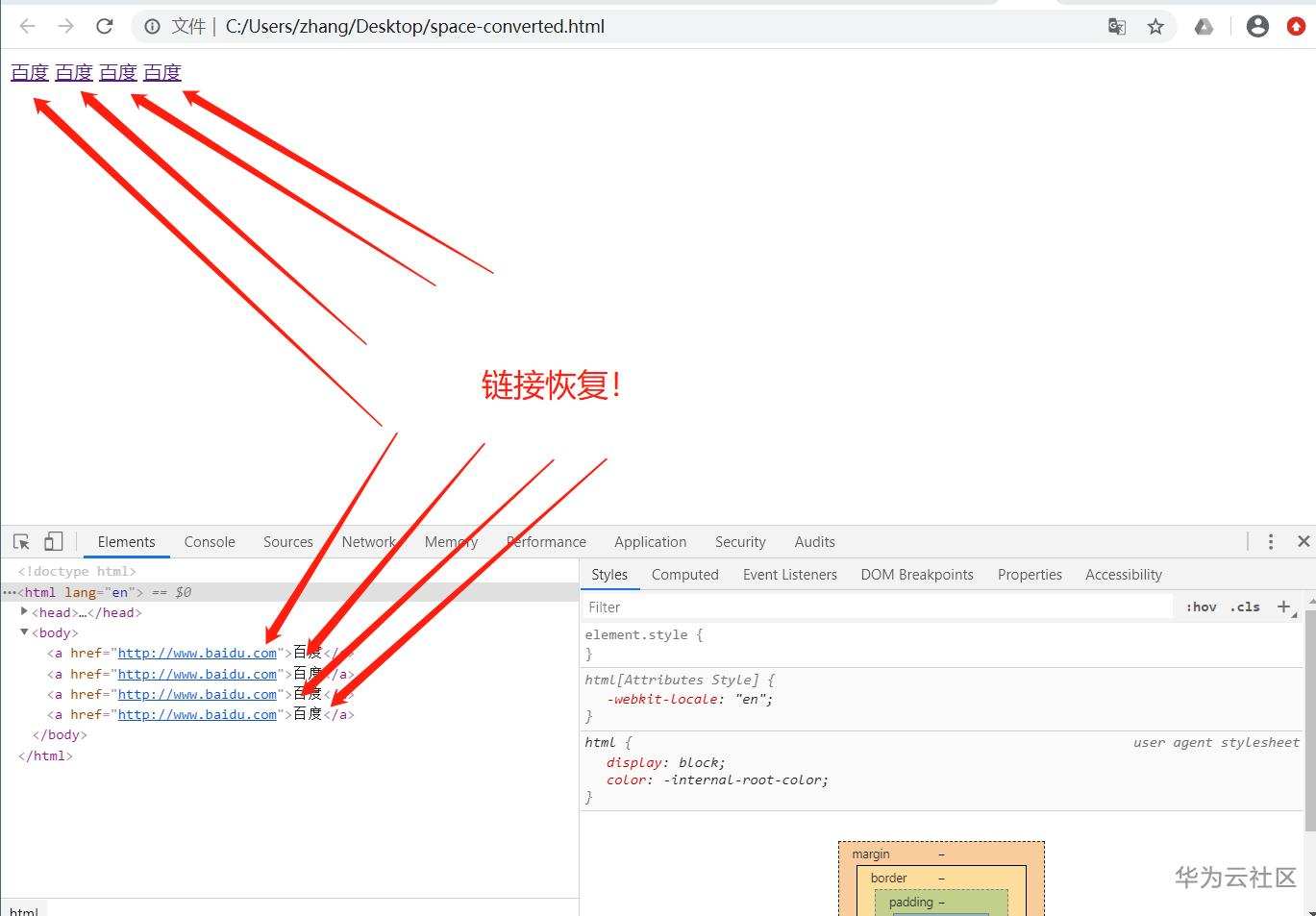Click the href URL in the third anchor node
This screenshot has width=1316, height=916.
pyautogui.click(x=197, y=694)
